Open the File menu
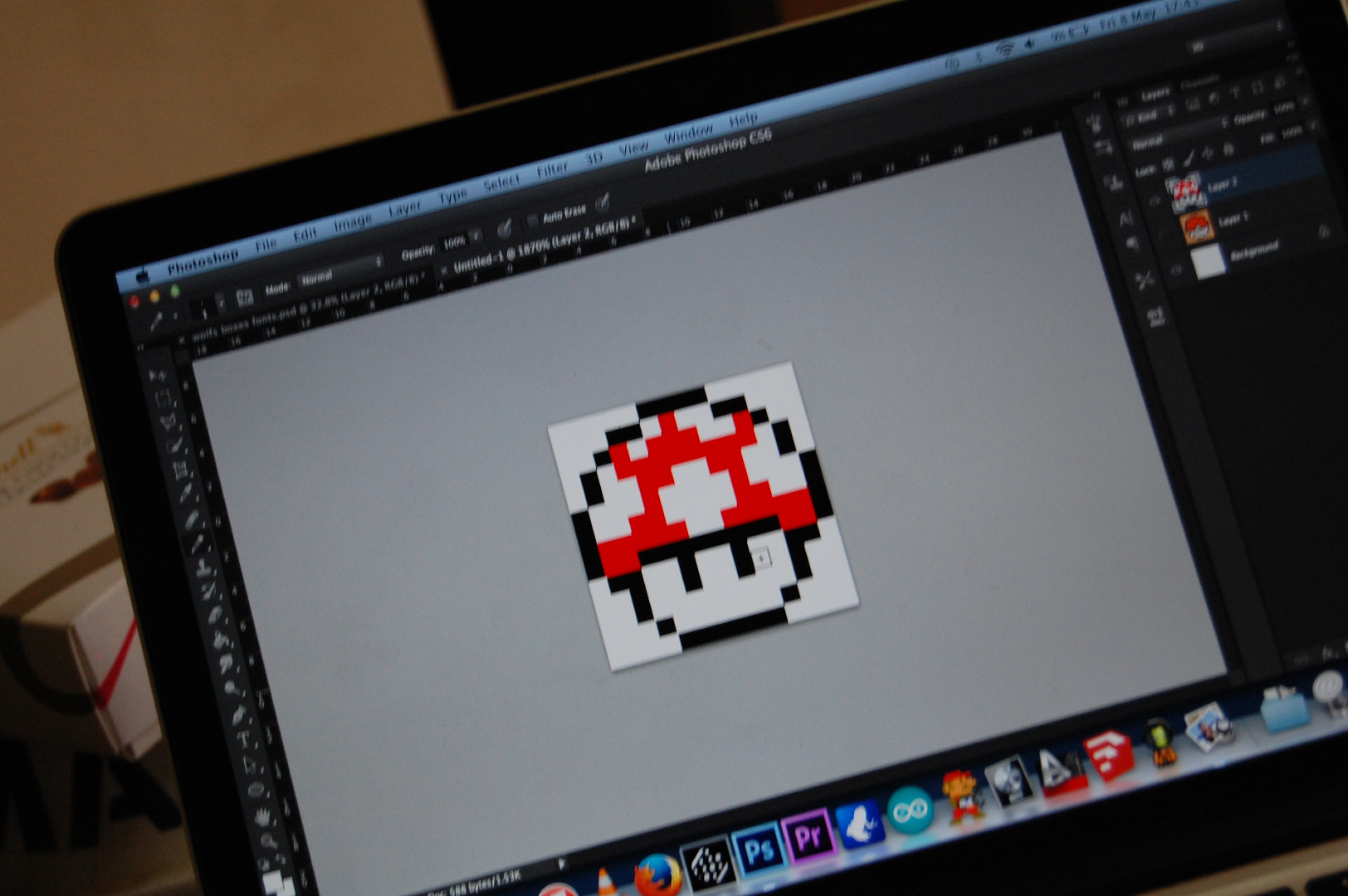 point(266,245)
